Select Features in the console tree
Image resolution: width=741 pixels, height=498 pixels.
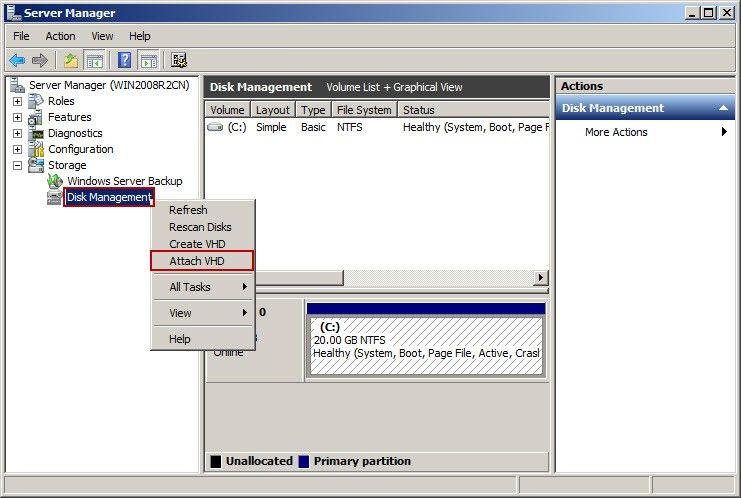point(69,117)
